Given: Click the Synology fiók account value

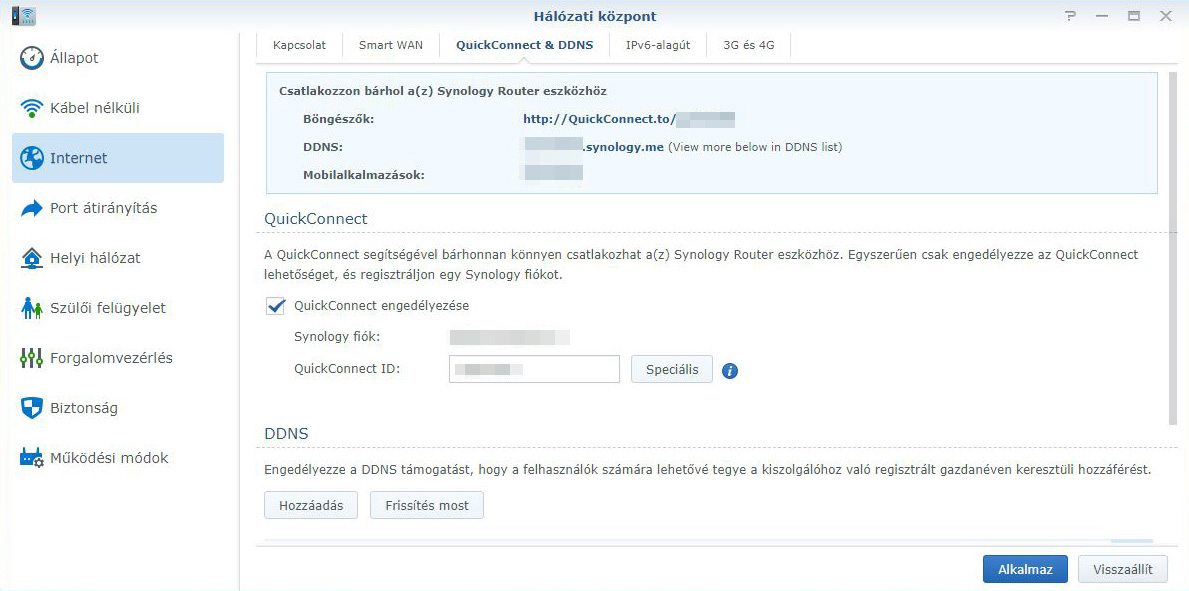Looking at the screenshot, I should (x=510, y=338).
